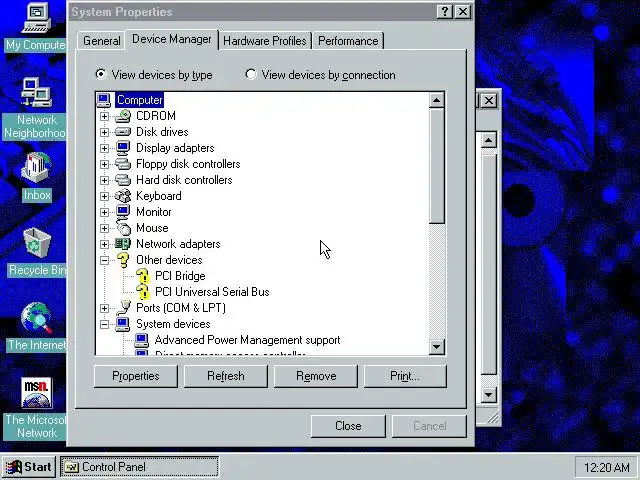Click the Advanced Power Management support icon
640x480 pixels.
[142, 340]
